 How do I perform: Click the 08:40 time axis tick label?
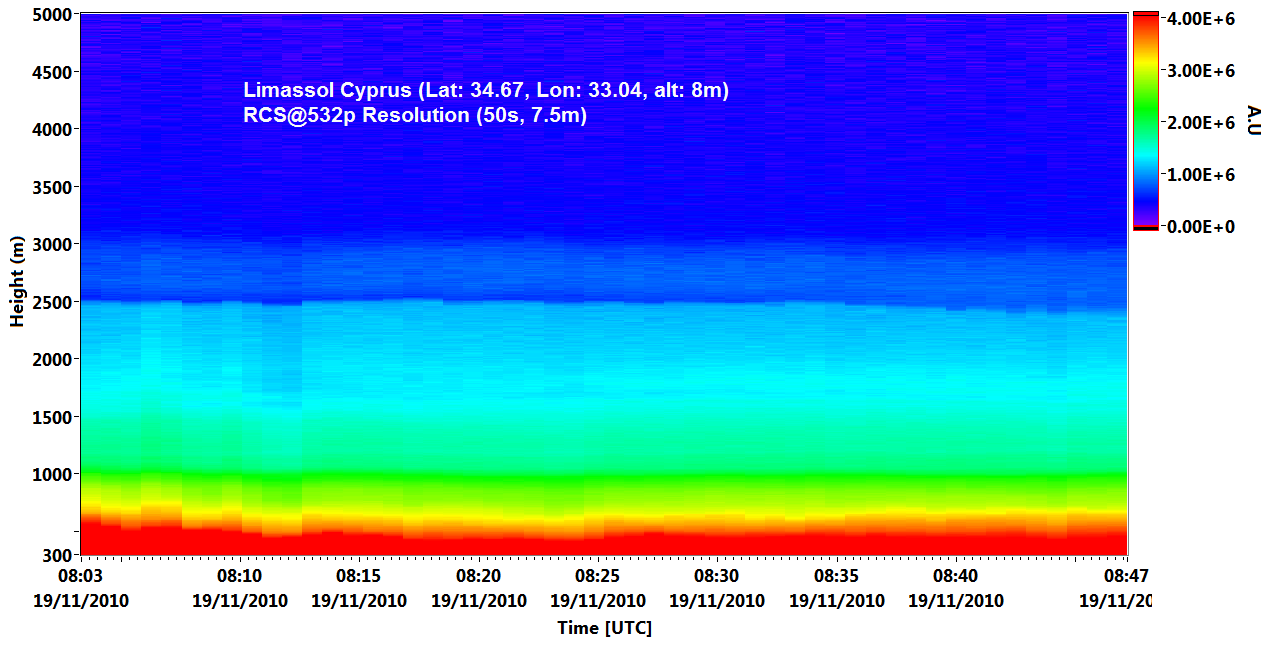tap(955, 577)
